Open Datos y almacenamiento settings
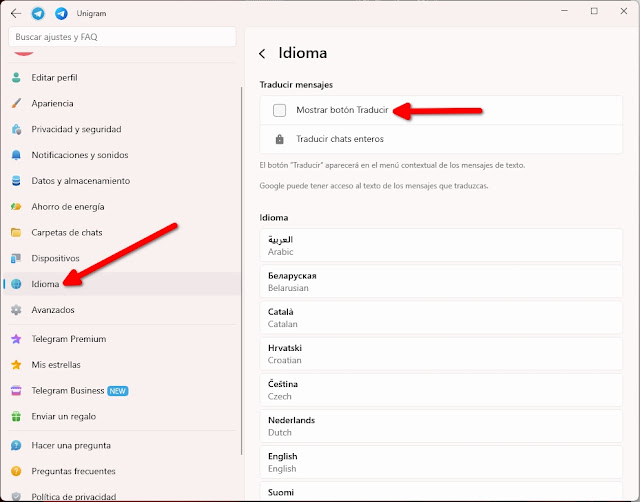The height and width of the screenshot is (502, 640). pos(122,181)
